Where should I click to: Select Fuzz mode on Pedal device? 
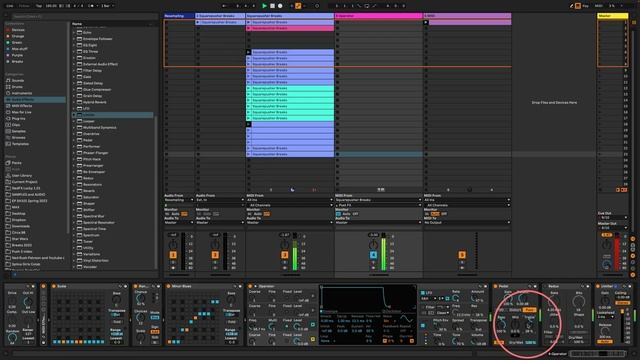click(x=529, y=310)
